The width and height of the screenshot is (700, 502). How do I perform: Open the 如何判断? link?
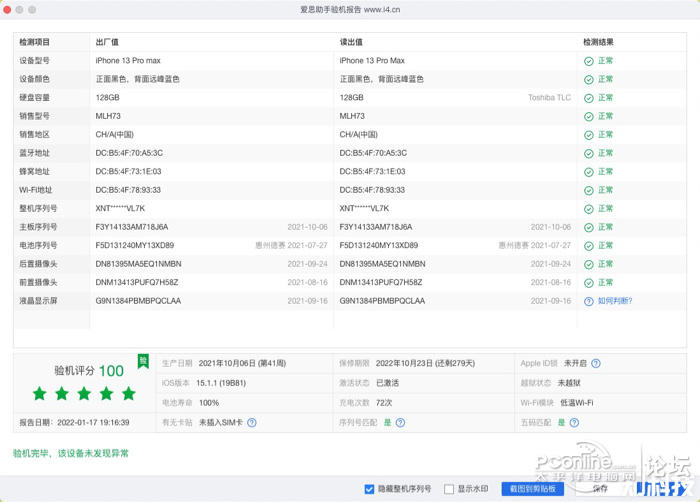point(615,301)
